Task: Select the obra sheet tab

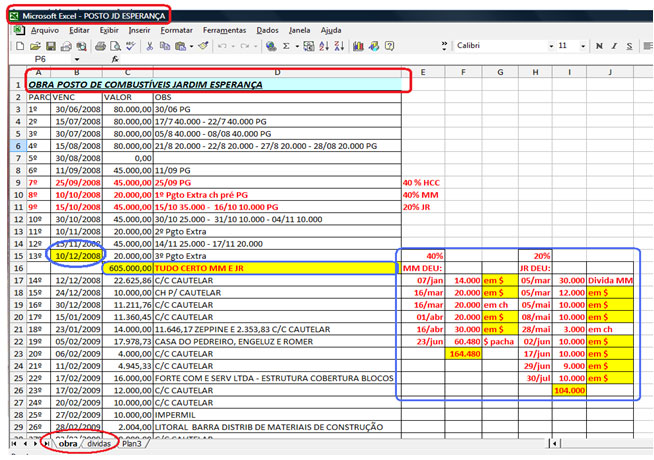Action: point(68,444)
